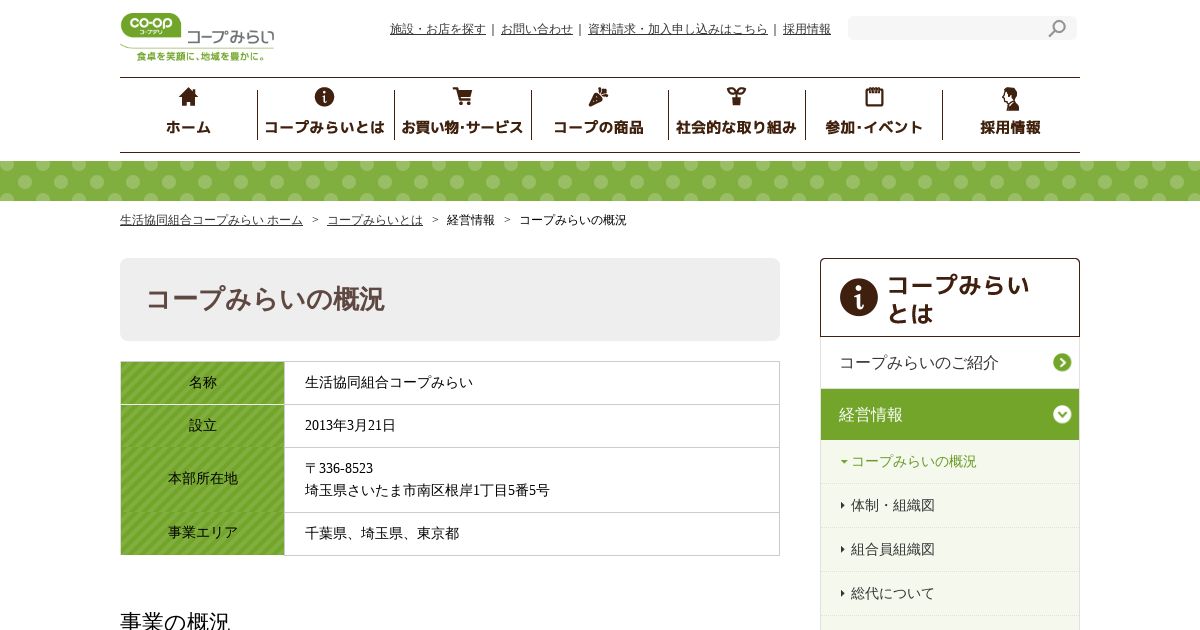
Task: Click the info icon in the sidebar header
Action: click(859, 297)
